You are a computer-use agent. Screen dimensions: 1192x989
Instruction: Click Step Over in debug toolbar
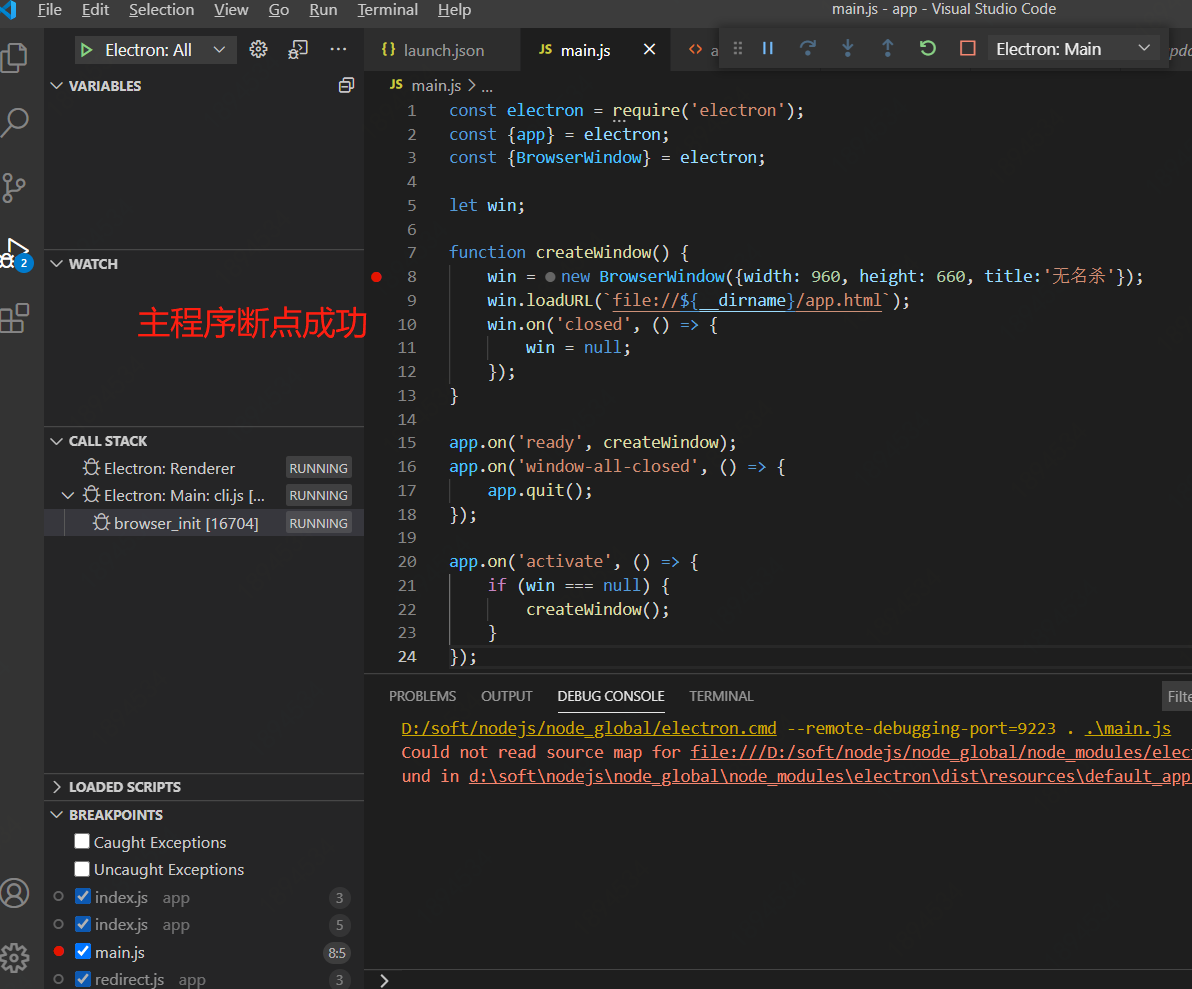(x=807, y=49)
